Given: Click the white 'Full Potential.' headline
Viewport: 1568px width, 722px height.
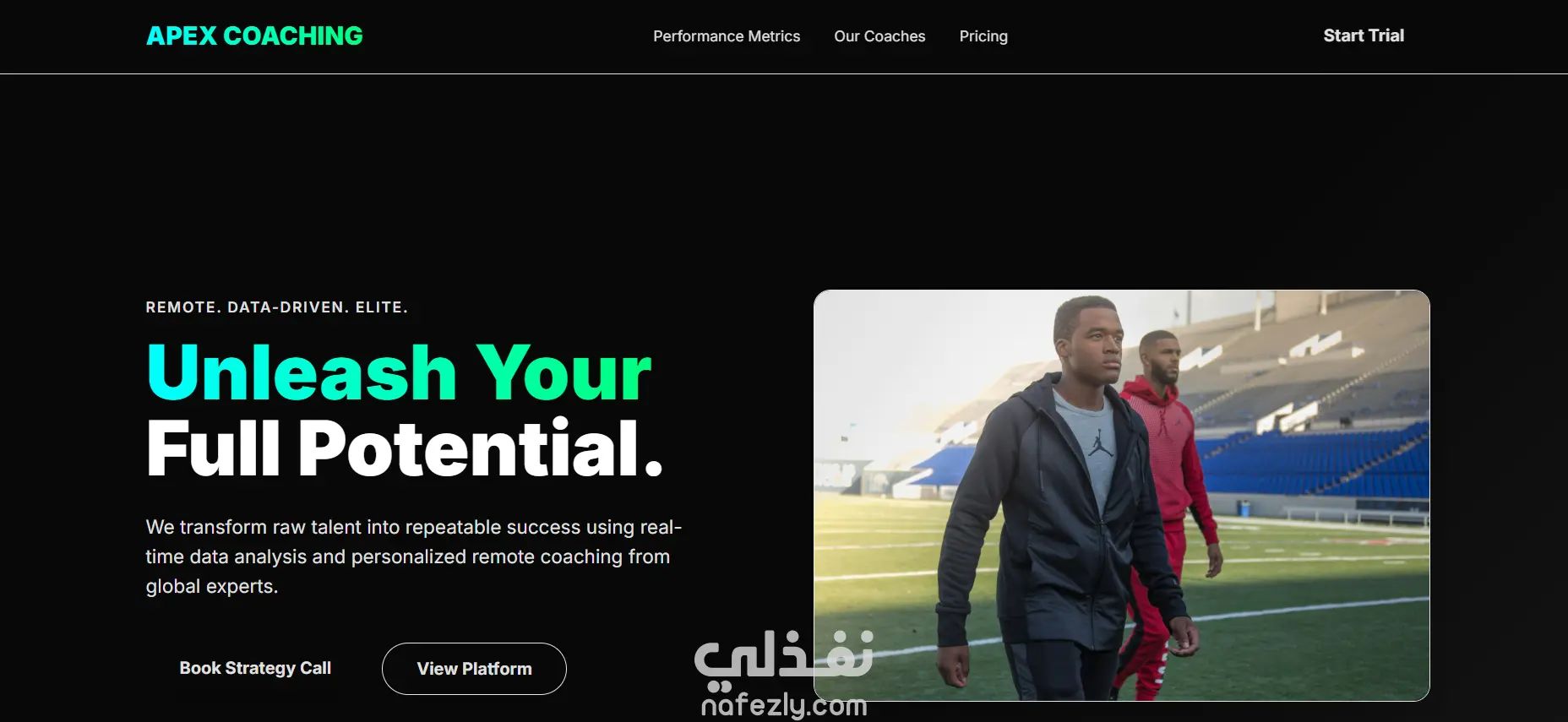Looking at the screenshot, I should tap(405, 448).
